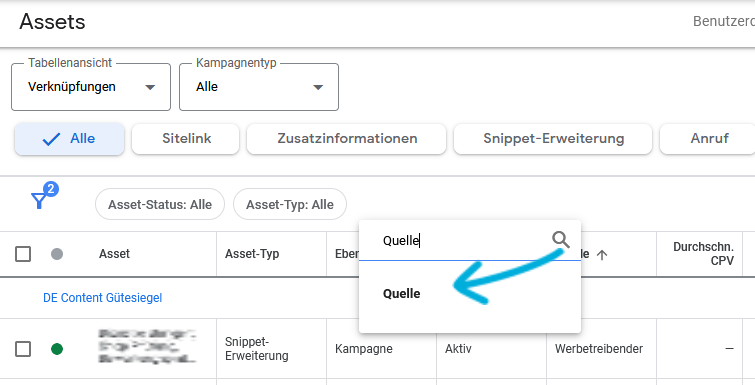Click the Werbetreibender cell
The width and height of the screenshot is (755, 385).
point(599,348)
